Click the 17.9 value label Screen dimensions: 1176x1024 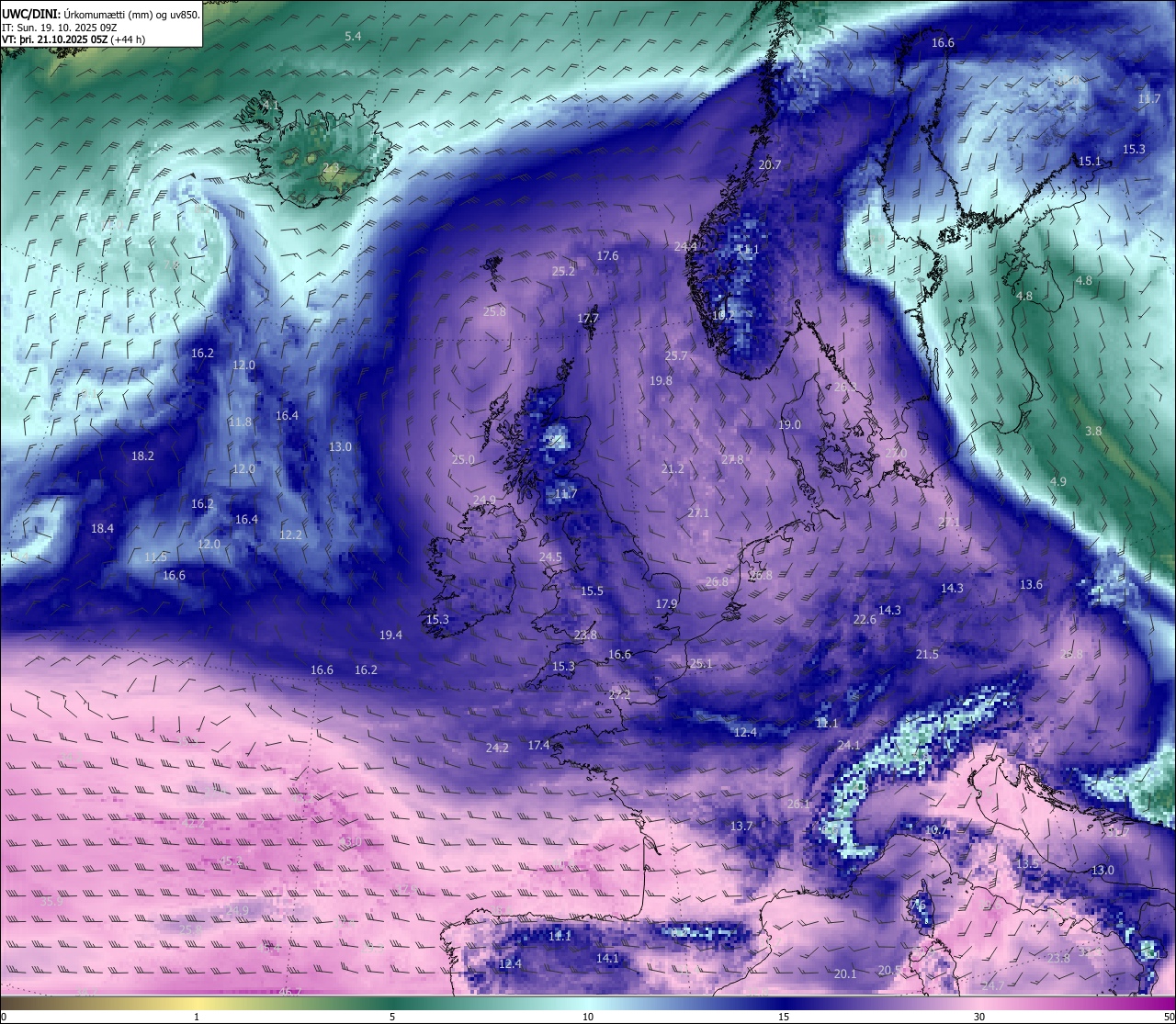coord(666,603)
